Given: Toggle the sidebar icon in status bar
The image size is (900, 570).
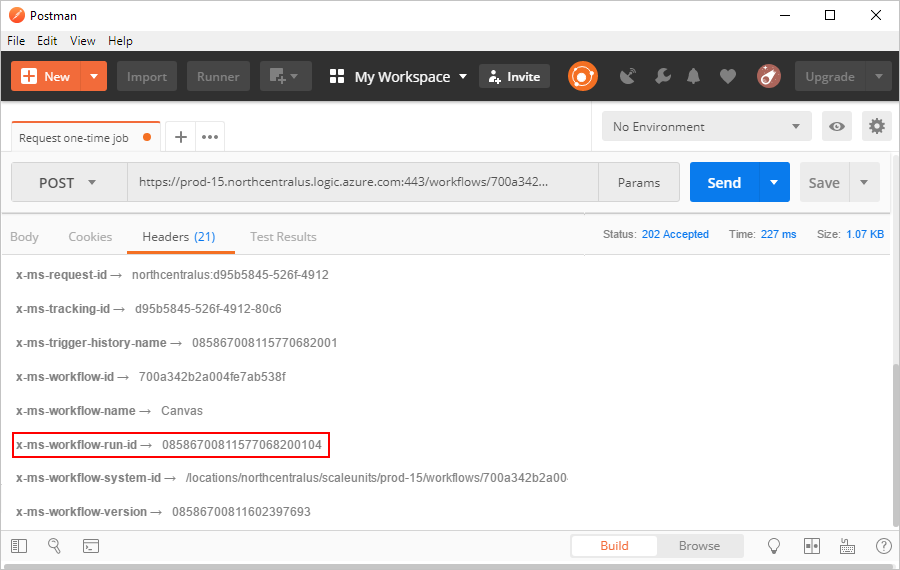Looking at the screenshot, I should (19, 546).
